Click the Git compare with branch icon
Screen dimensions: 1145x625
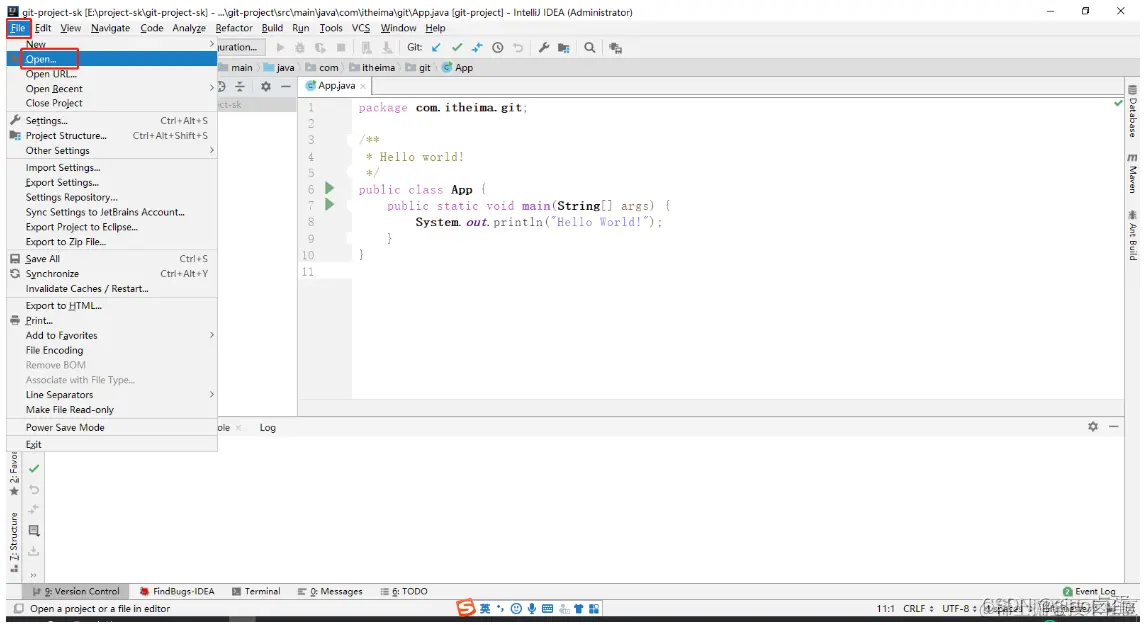tap(477, 47)
